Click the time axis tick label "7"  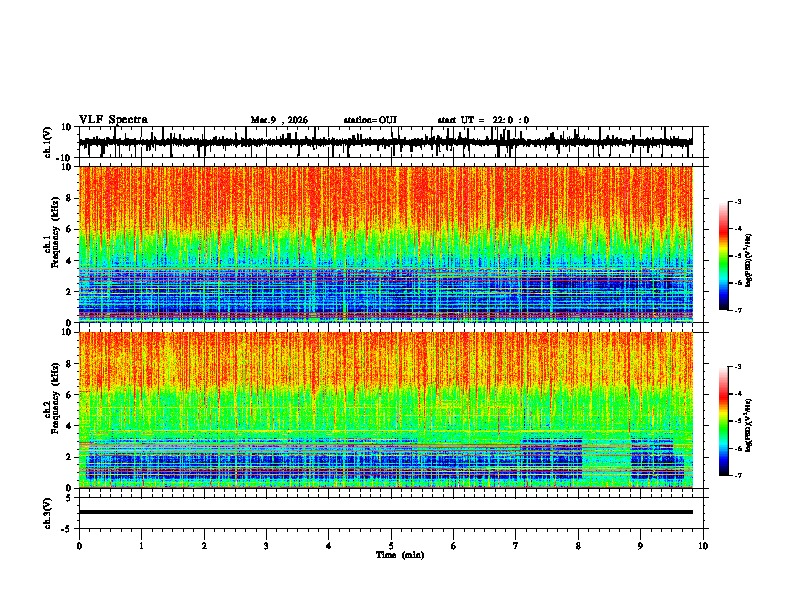click(516, 546)
